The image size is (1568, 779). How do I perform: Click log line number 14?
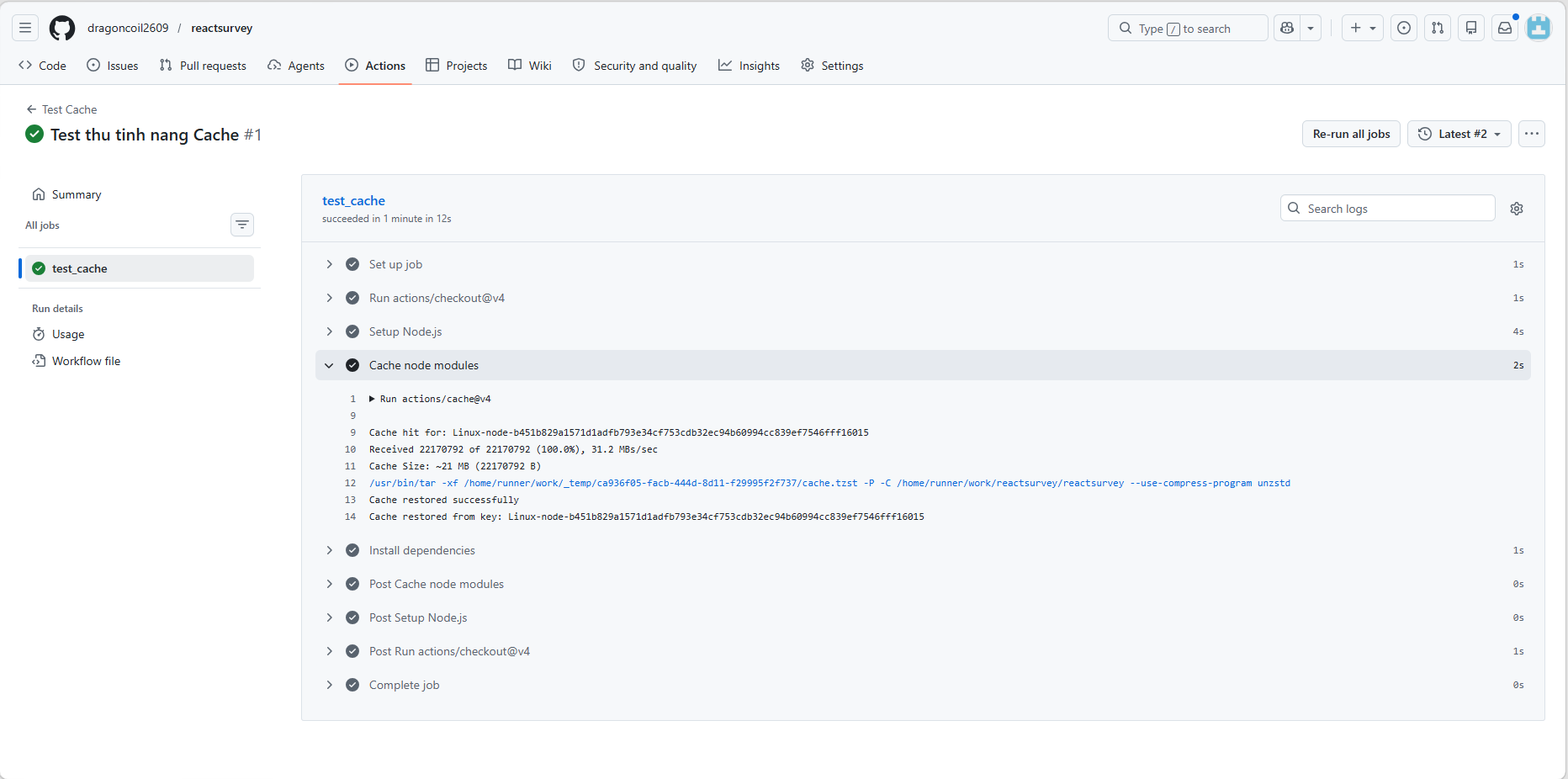[350, 517]
